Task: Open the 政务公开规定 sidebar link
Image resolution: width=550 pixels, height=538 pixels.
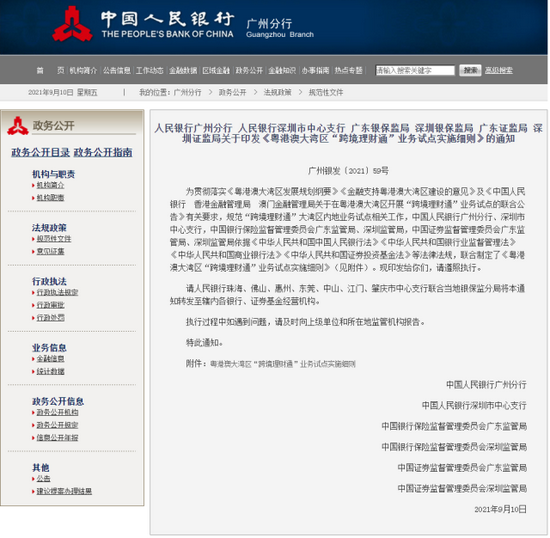Action: pos(57,425)
